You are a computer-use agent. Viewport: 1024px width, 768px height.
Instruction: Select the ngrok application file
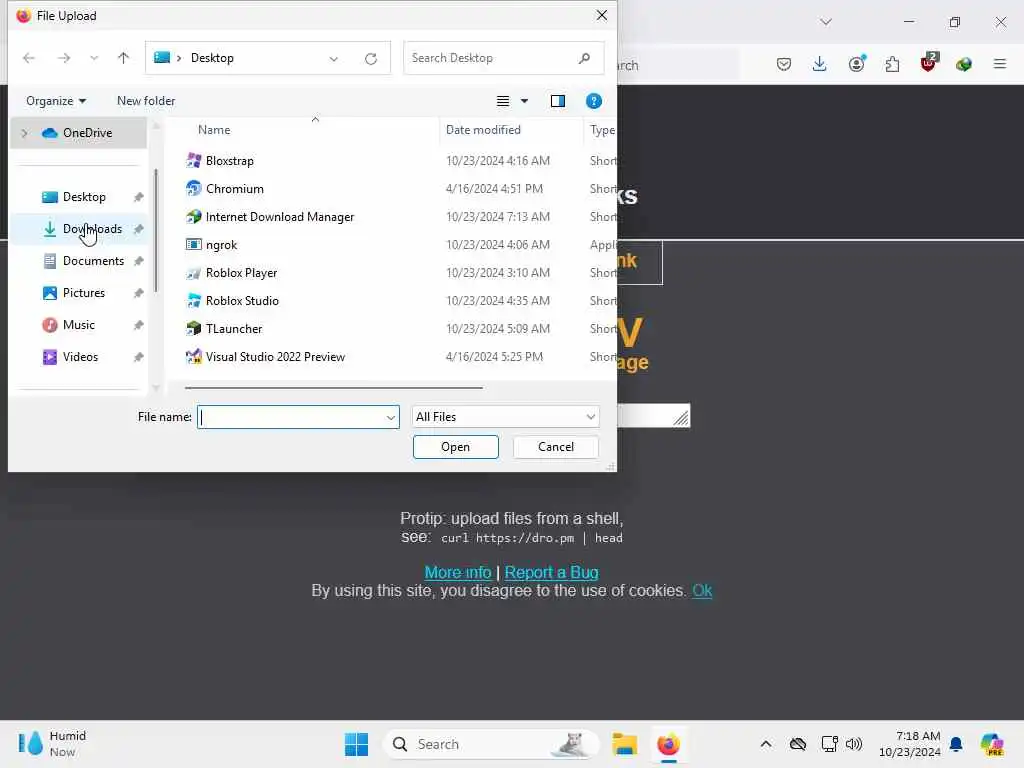click(x=221, y=245)
